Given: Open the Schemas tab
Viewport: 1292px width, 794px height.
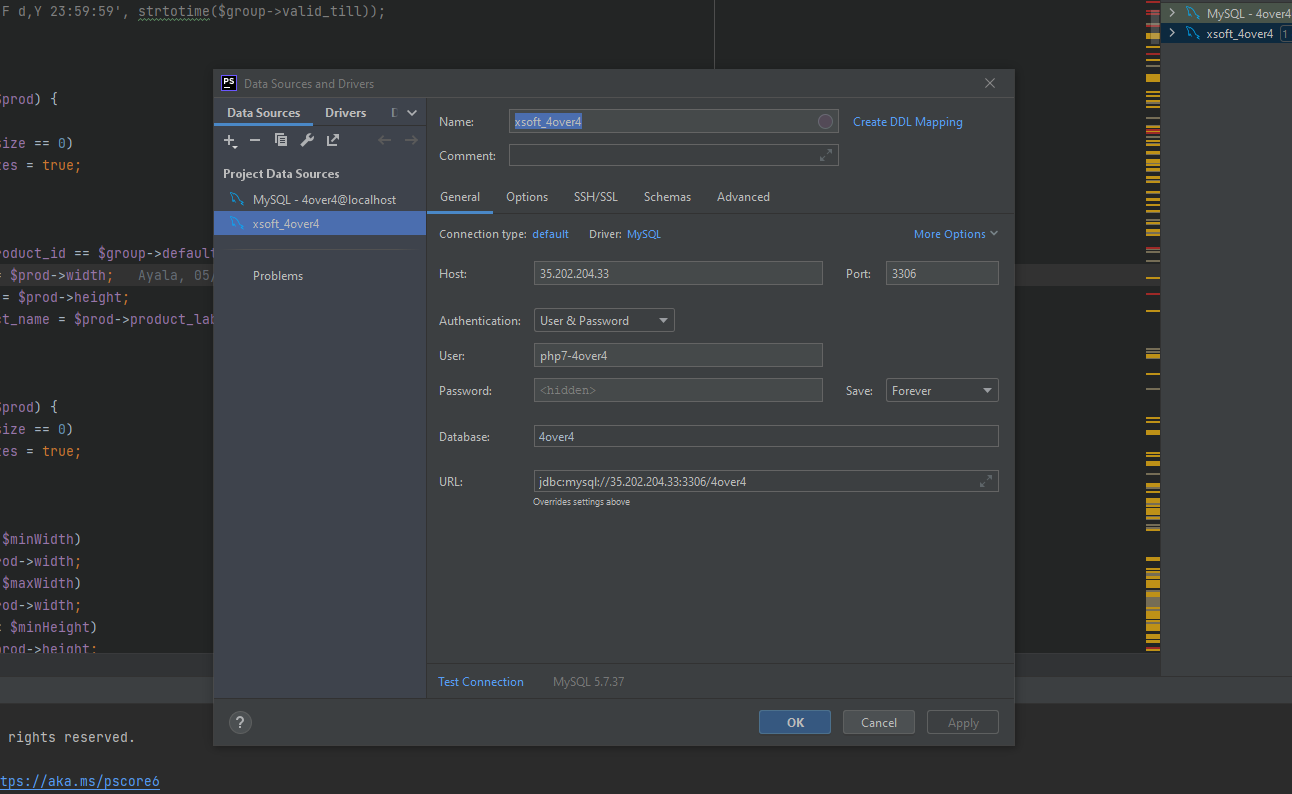Looking at the screenshot, I should click(x=667, y=197).
